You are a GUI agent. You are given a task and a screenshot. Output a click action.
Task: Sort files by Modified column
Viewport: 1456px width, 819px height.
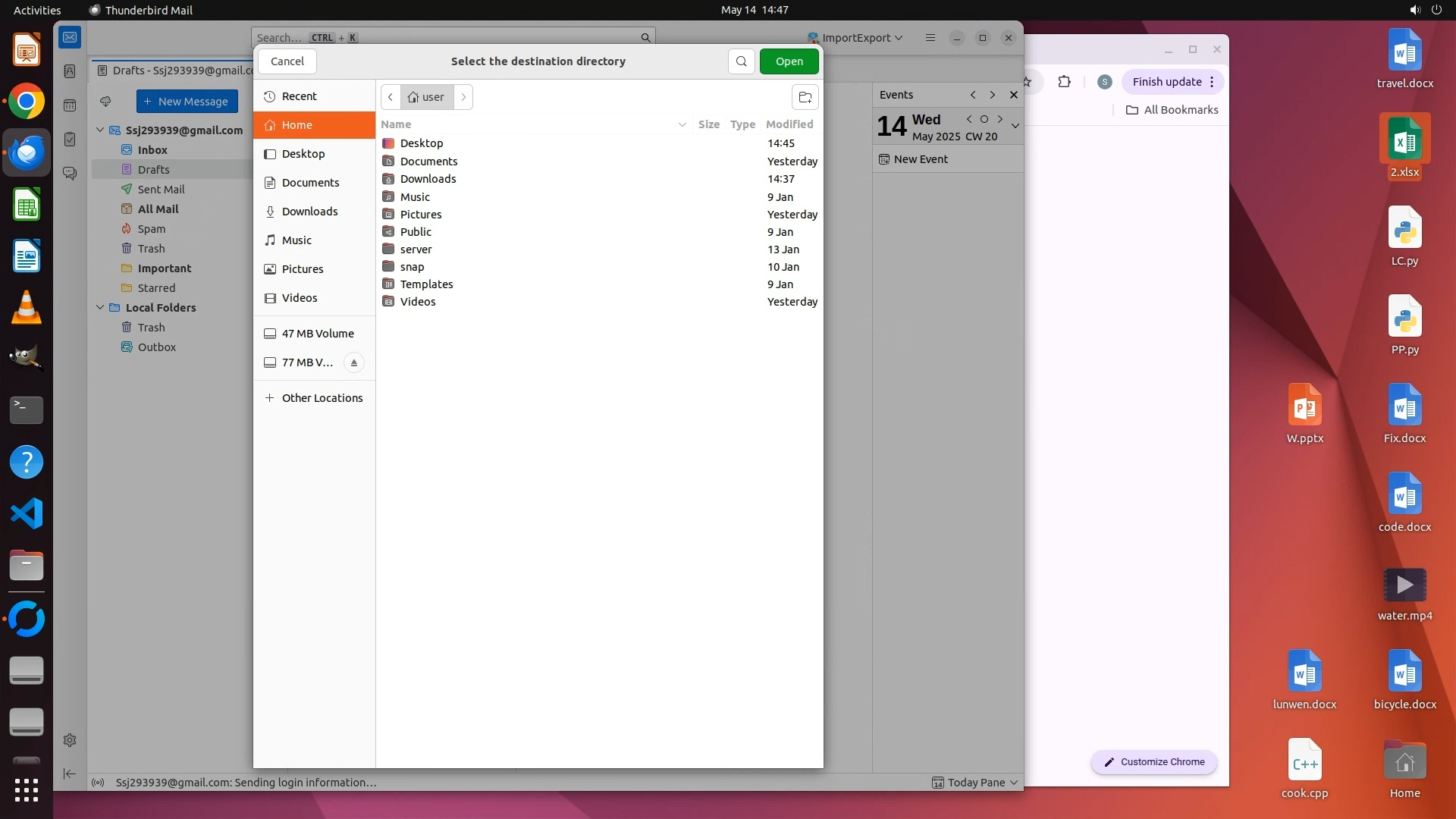789,124
